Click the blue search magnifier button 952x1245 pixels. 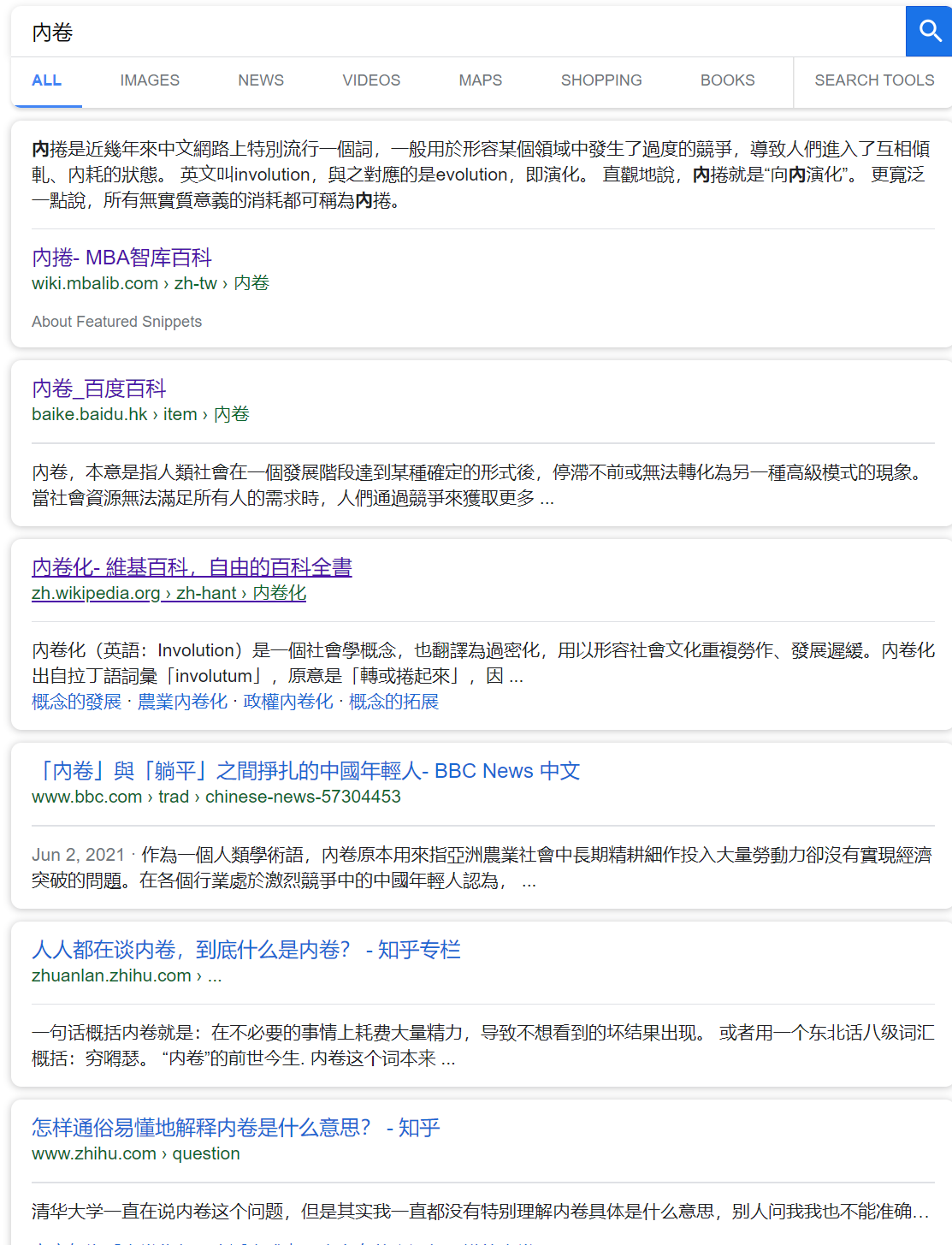(929, 32)
